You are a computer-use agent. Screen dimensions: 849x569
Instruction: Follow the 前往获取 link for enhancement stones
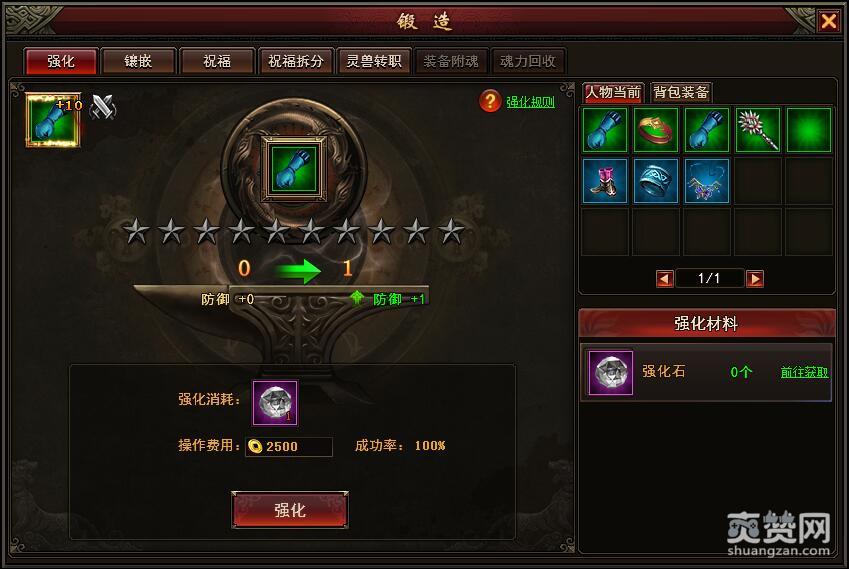pyautogui.click(x=804, y=372)
